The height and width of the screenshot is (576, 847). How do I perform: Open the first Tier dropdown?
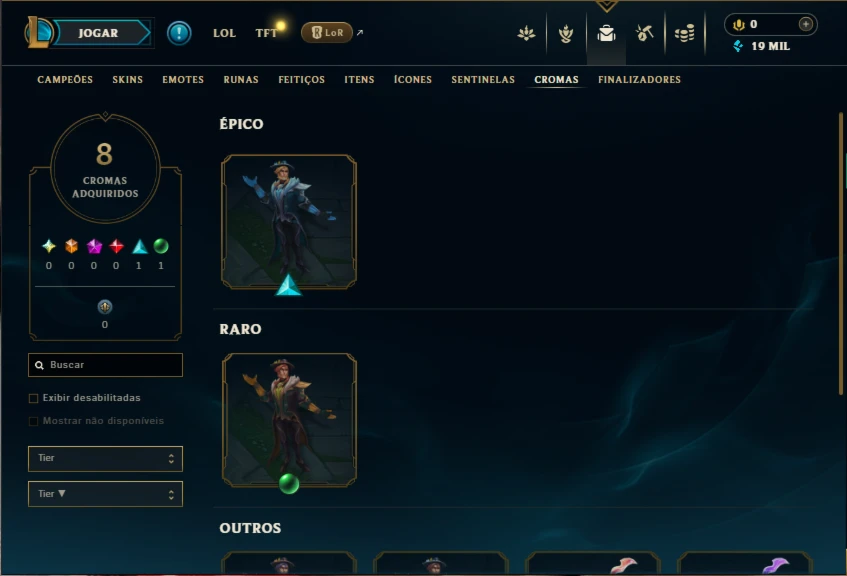tap(105, 459)
